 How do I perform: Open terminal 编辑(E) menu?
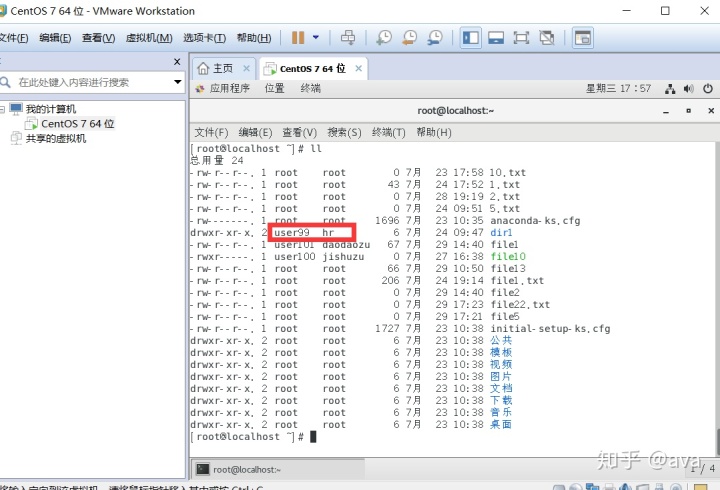tap(255, 133)
